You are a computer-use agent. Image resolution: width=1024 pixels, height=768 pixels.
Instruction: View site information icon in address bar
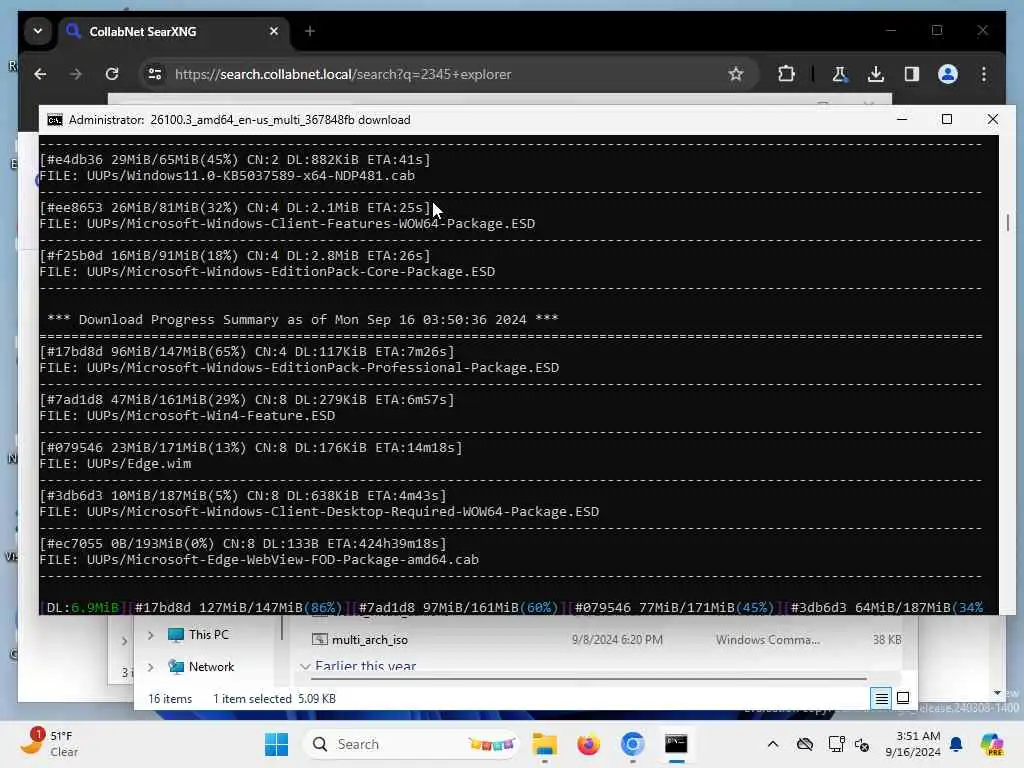[x=155, y=74]
